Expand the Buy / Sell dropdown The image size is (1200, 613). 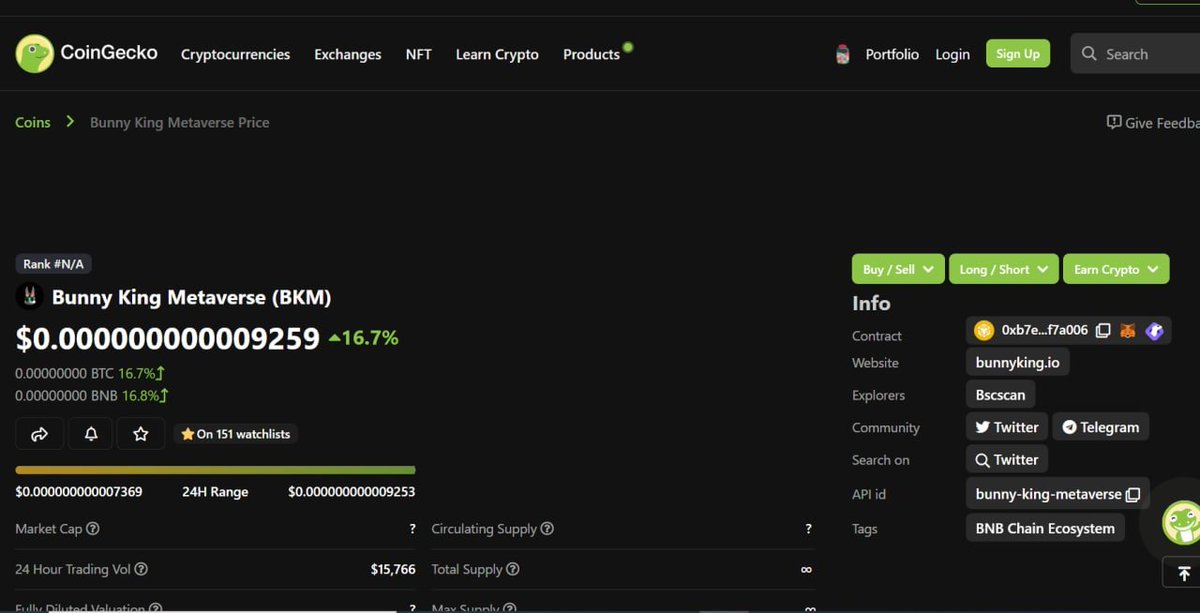pos(898,269)
